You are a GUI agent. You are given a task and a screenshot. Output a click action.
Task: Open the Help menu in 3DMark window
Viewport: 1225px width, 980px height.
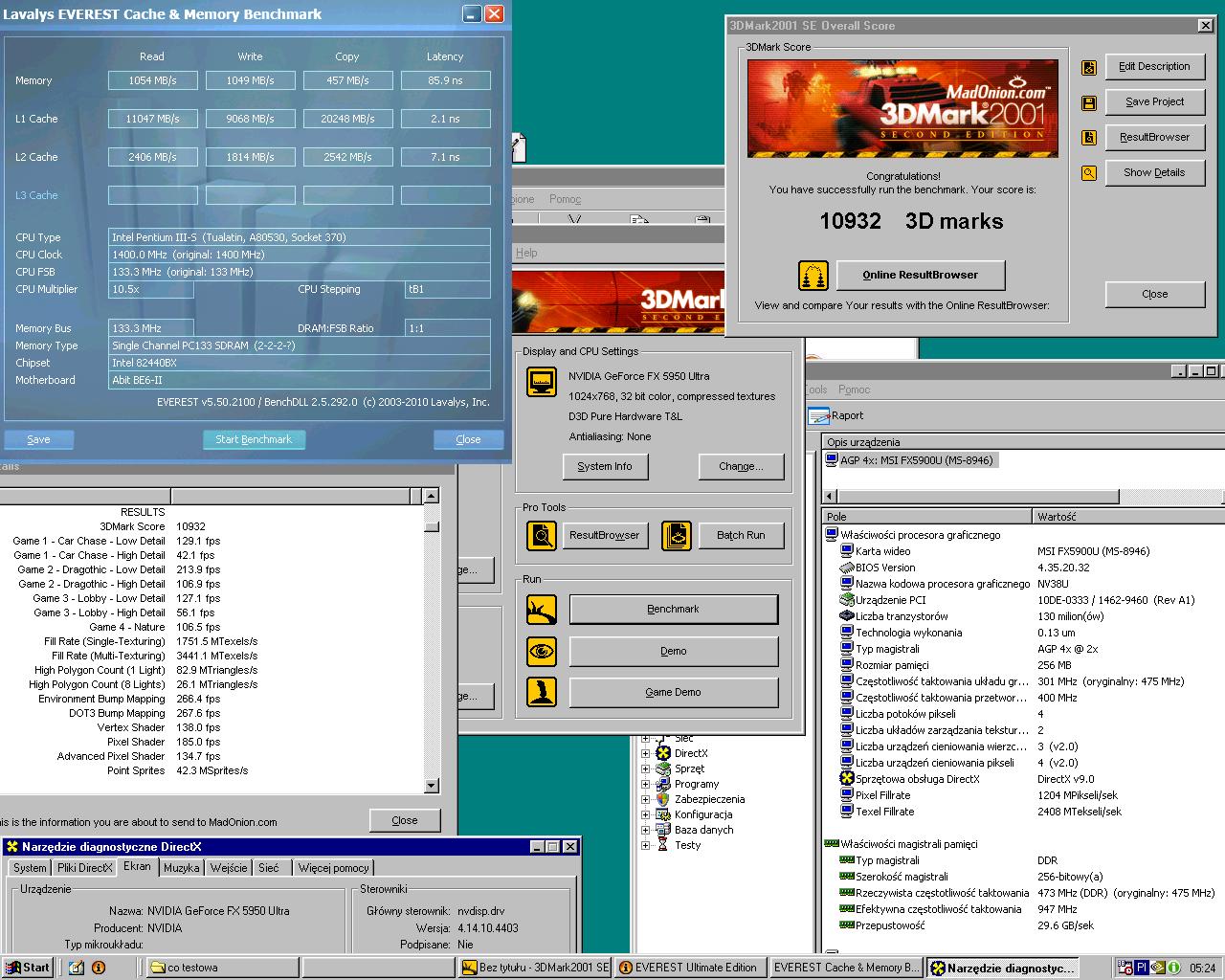pos(526,253)
